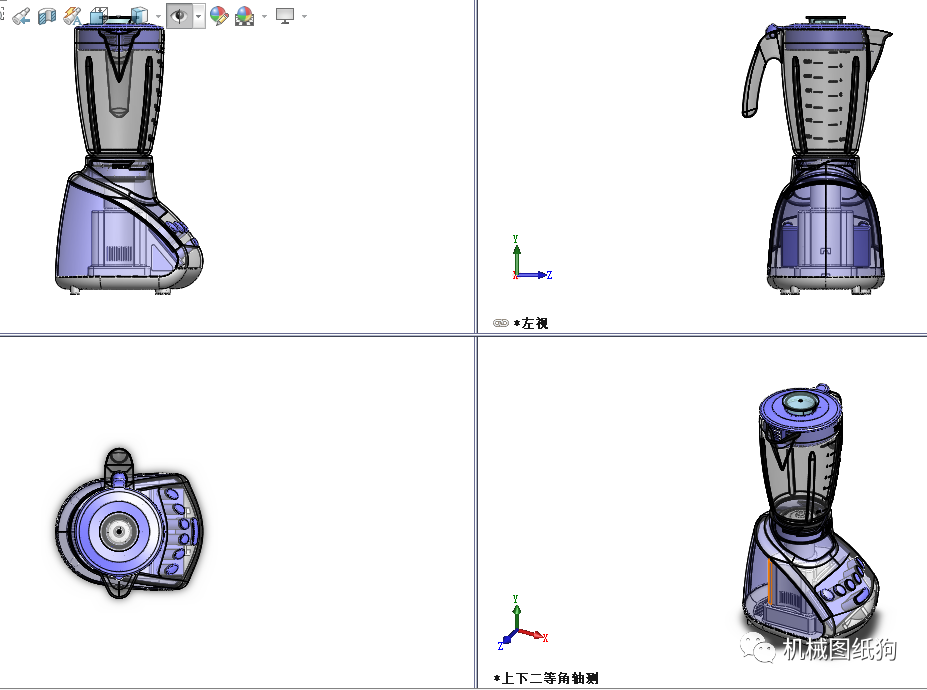Click the View Settings monitor icon
The width and height of the screenshot is (927, 690).
coord(285,16)
